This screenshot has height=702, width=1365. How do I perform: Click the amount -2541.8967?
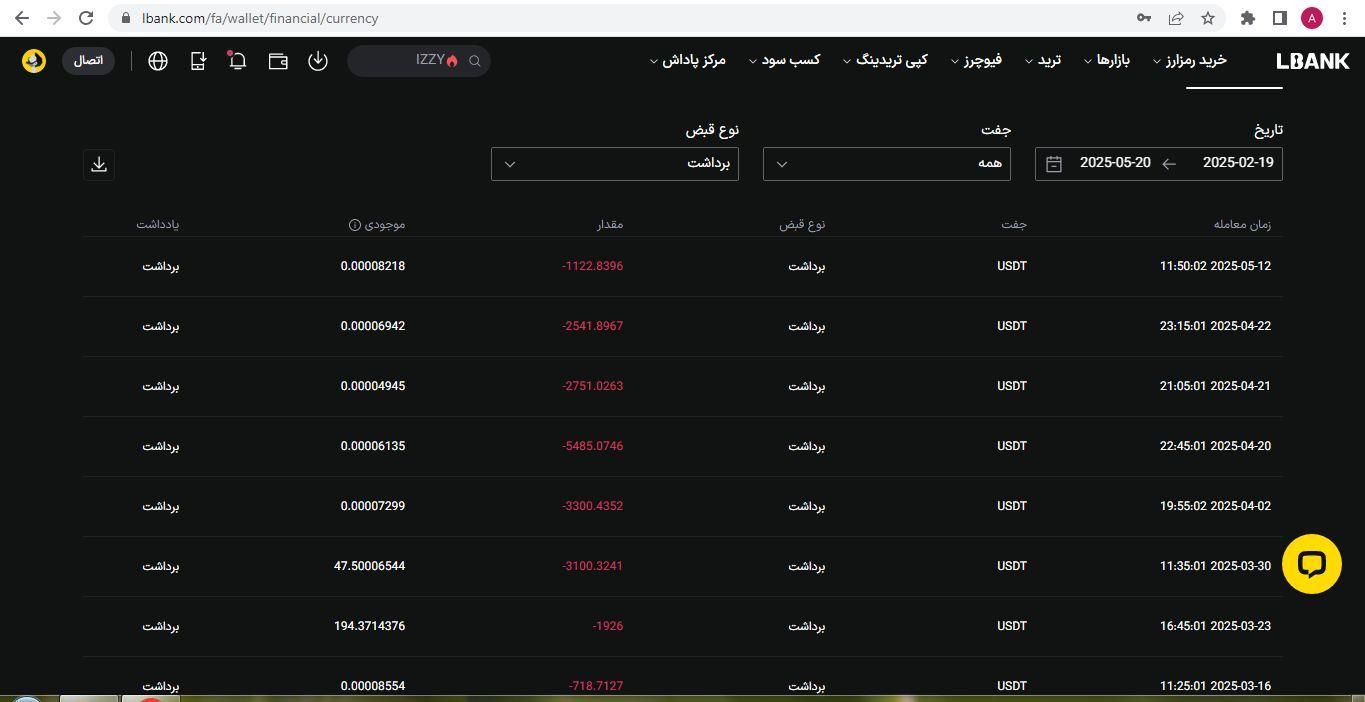tap(593, 326)
